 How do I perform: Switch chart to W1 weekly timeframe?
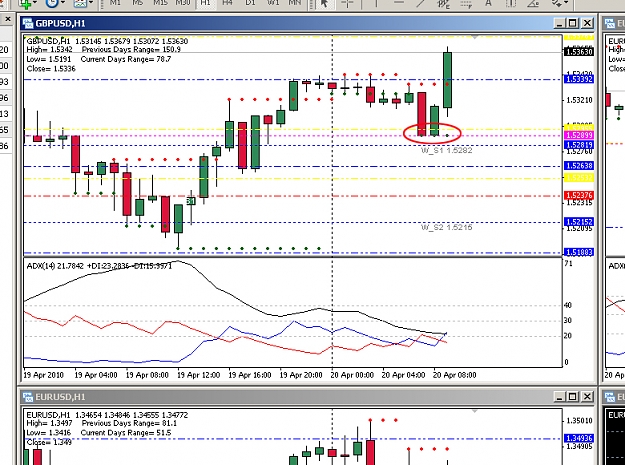coord(273,3)
